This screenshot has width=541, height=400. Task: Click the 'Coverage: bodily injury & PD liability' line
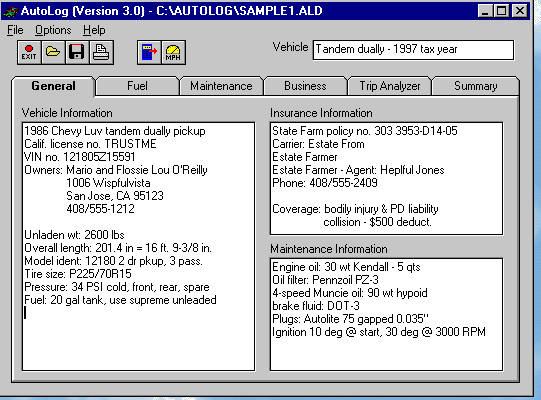click(x=355, y=209)
